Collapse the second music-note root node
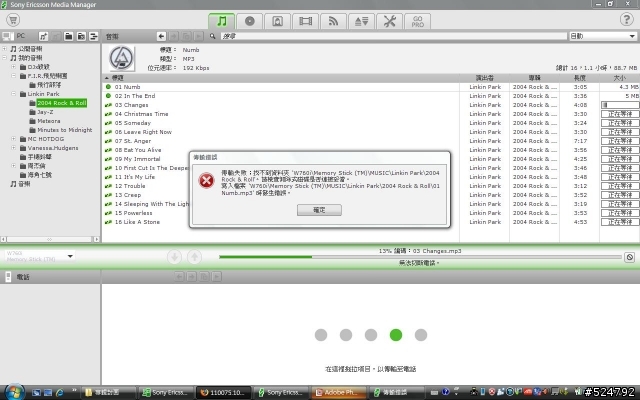The width and height of the screenshot is (640, 400). (x=4, y=58)
